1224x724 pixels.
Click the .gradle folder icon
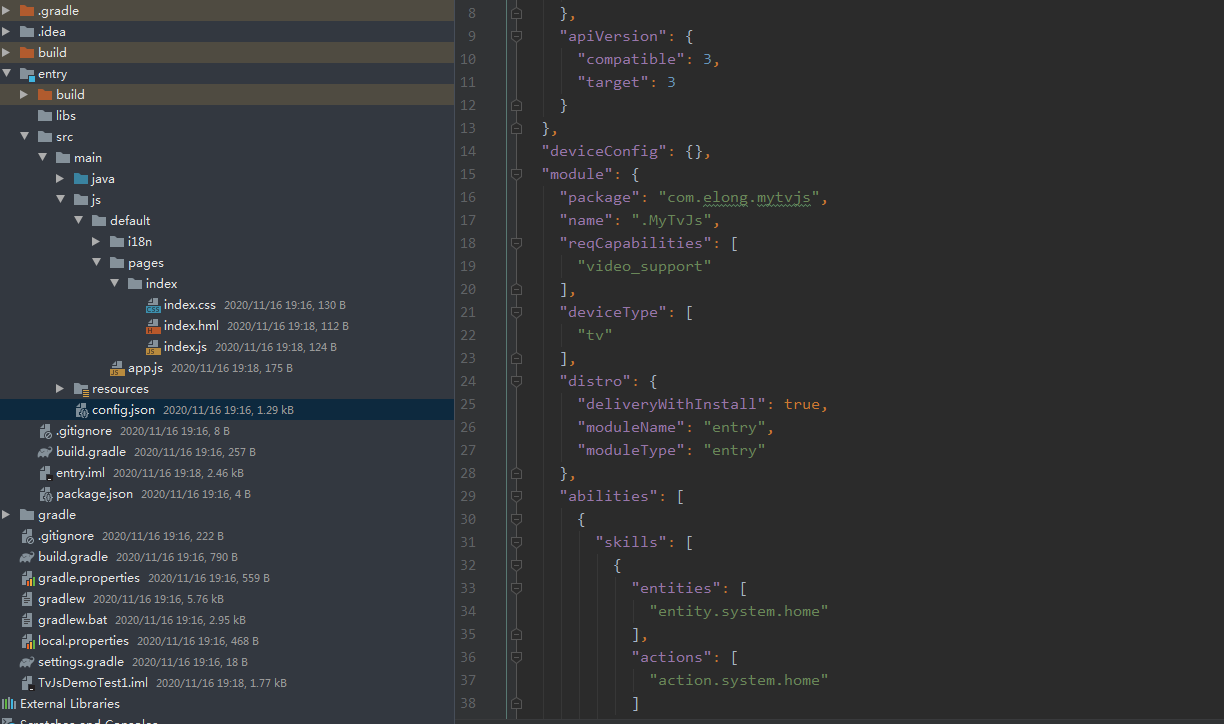click(x=27, y=11)
